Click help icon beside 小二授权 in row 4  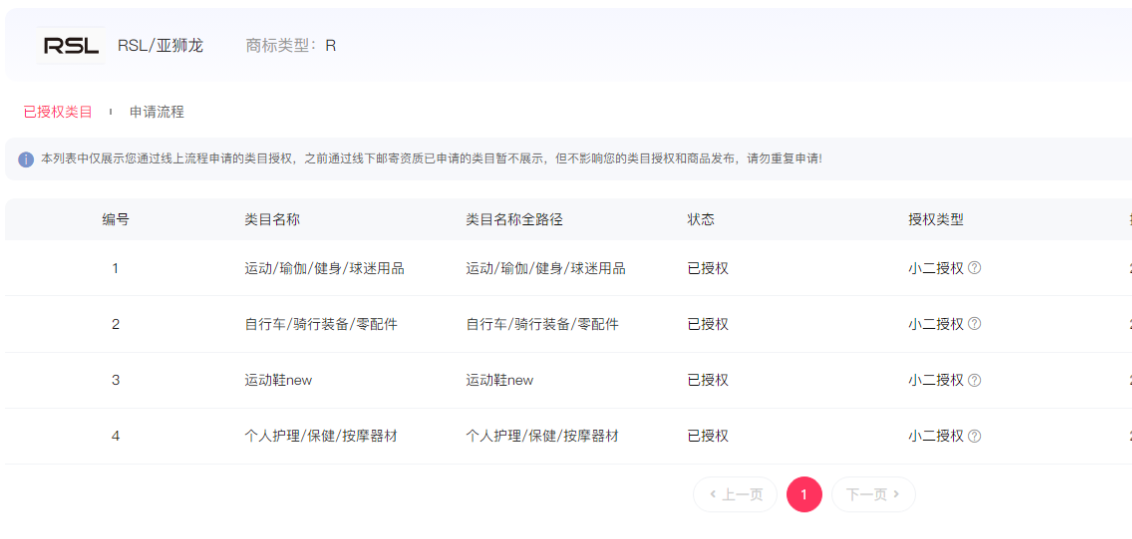[975, 436]
